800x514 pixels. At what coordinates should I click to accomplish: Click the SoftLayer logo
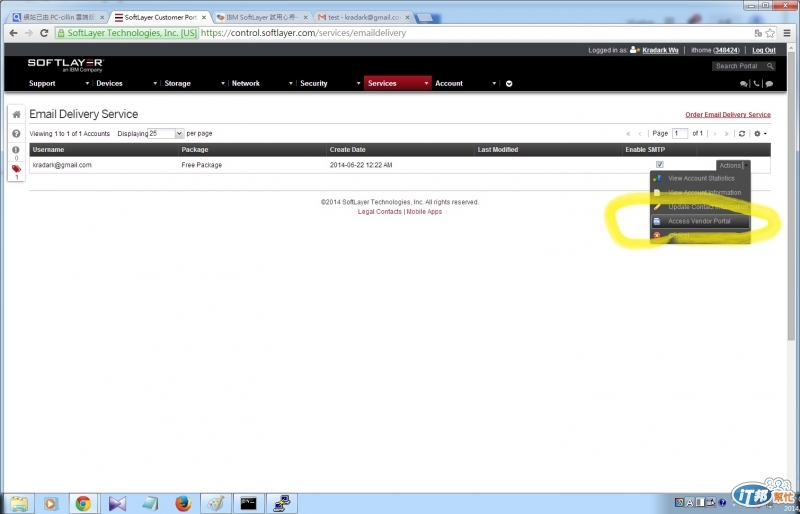66,65
